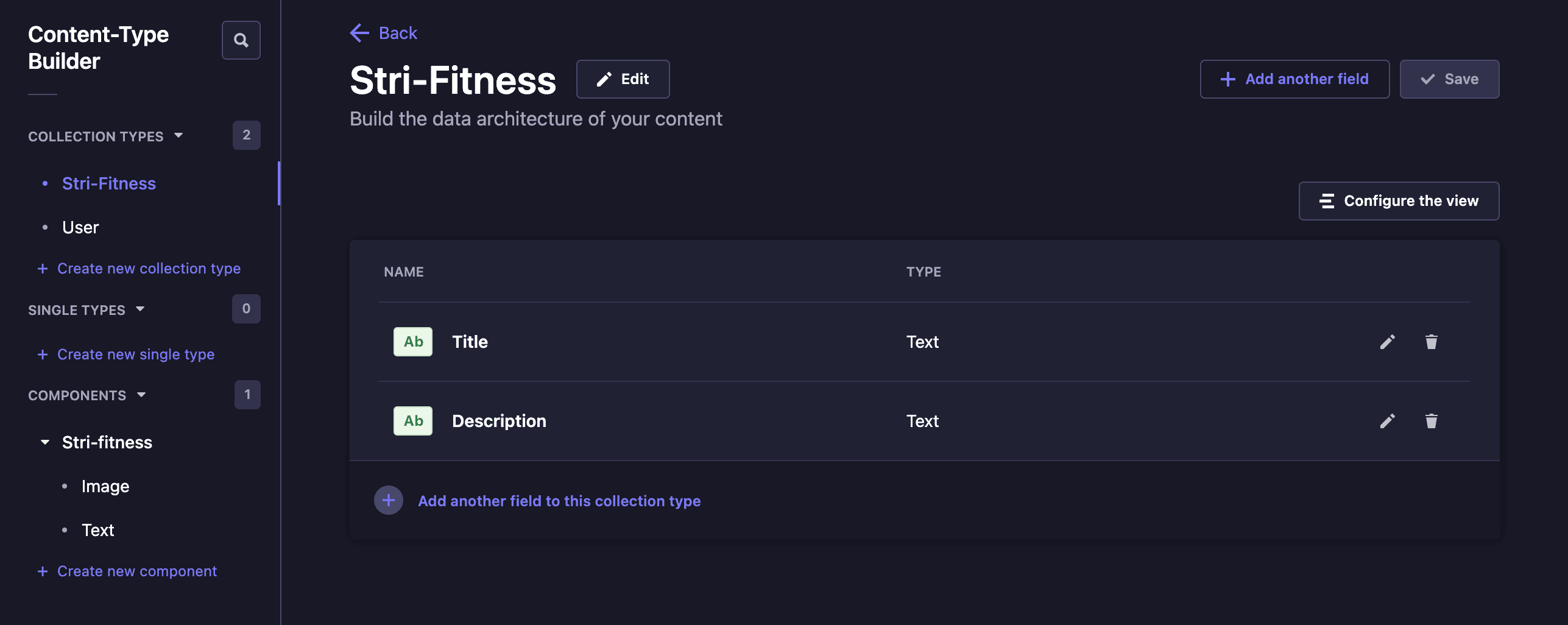Click the round plus icon below fields
The image size is (1568, 625).
389,500
